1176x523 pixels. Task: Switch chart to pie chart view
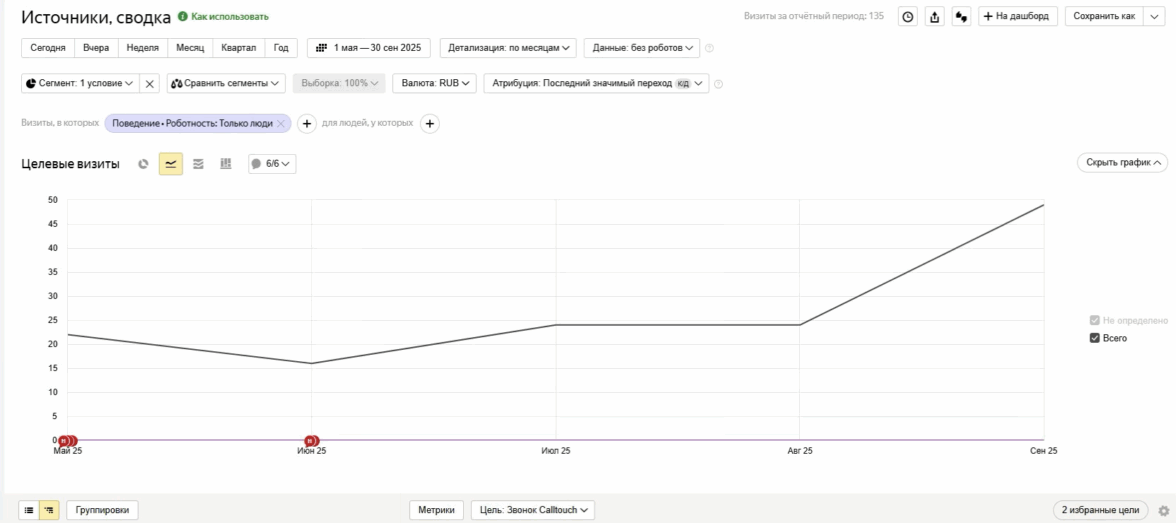pos(143,164)
